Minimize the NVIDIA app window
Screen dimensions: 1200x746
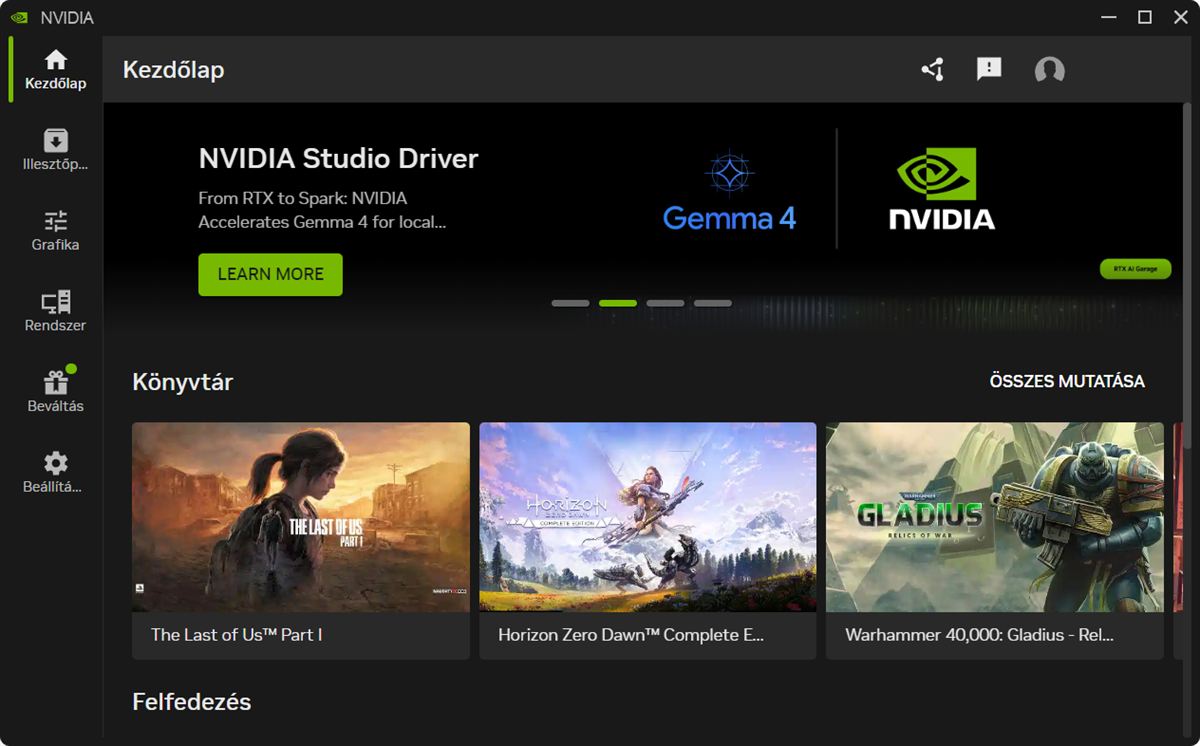pyautogui.click(x=1108, y=17)
